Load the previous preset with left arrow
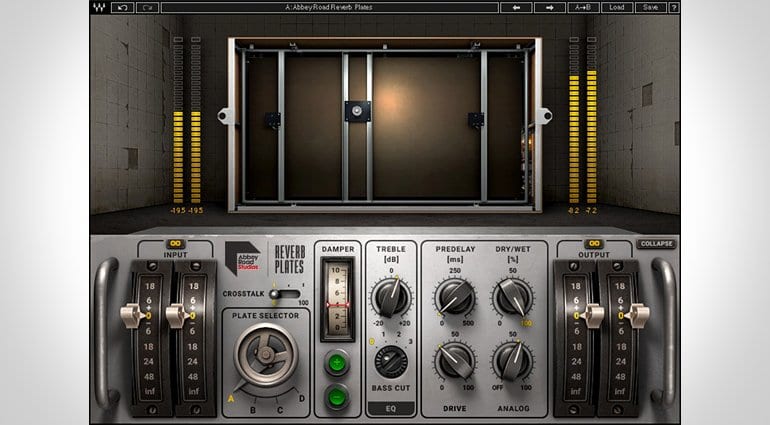 516,7
